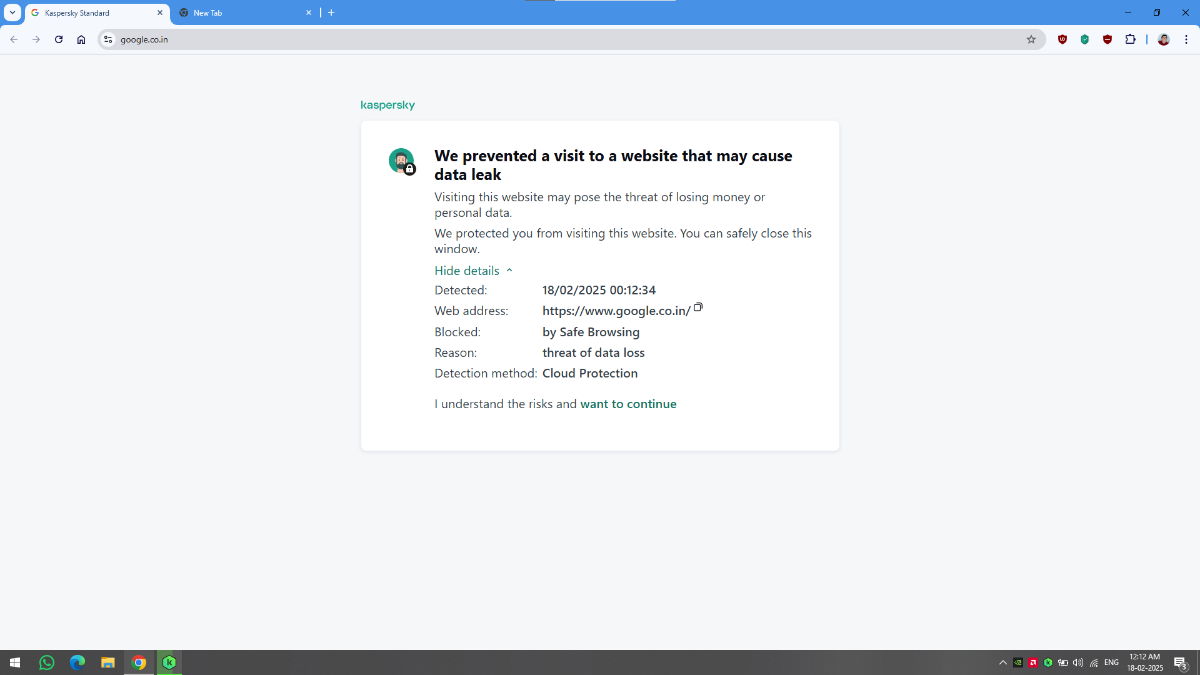Close the Kaspersky Standard tab

[159, 13]
